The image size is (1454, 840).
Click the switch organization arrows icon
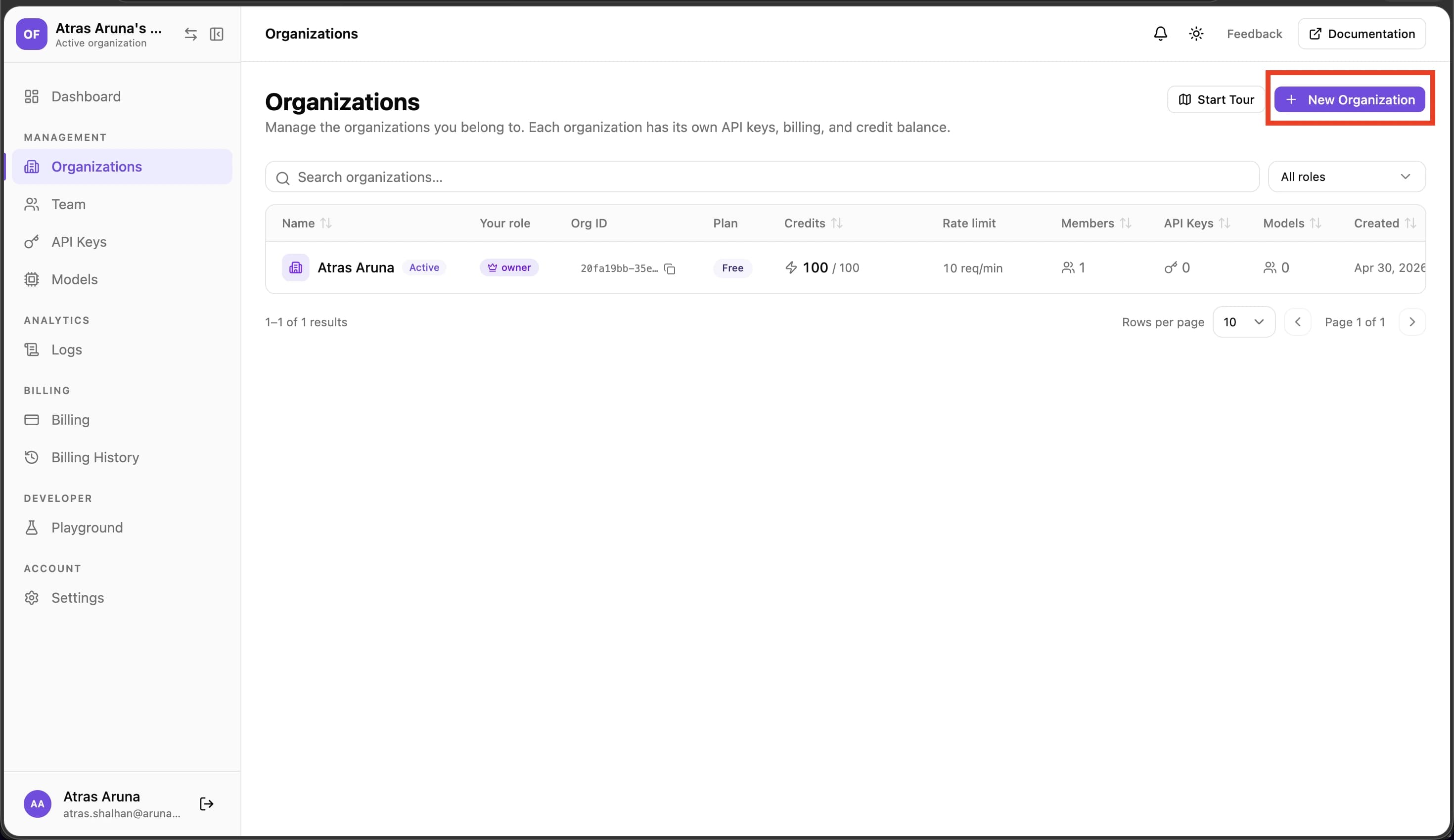pyautogui.click(x=190, y=34)
